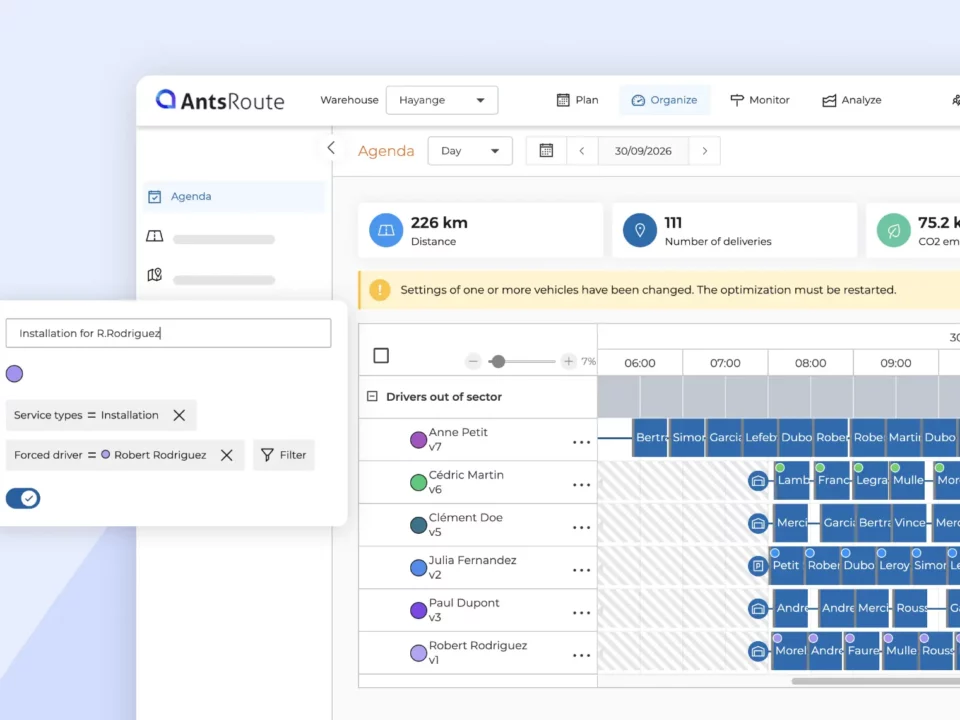Click the road icon in sidebar
960x720 pixels.
coord(155,236)
